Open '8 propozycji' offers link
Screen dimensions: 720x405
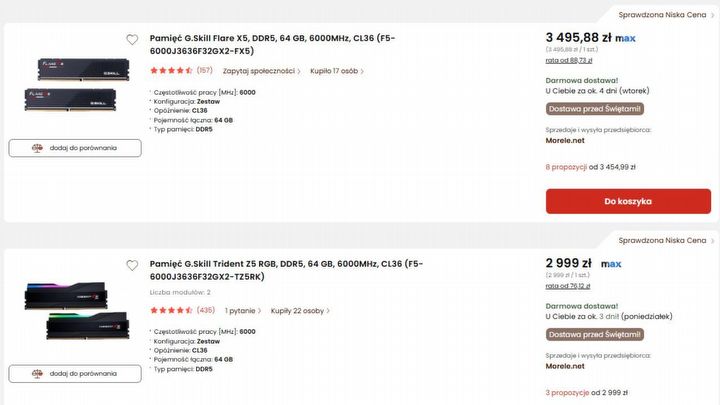click(565, 167)
